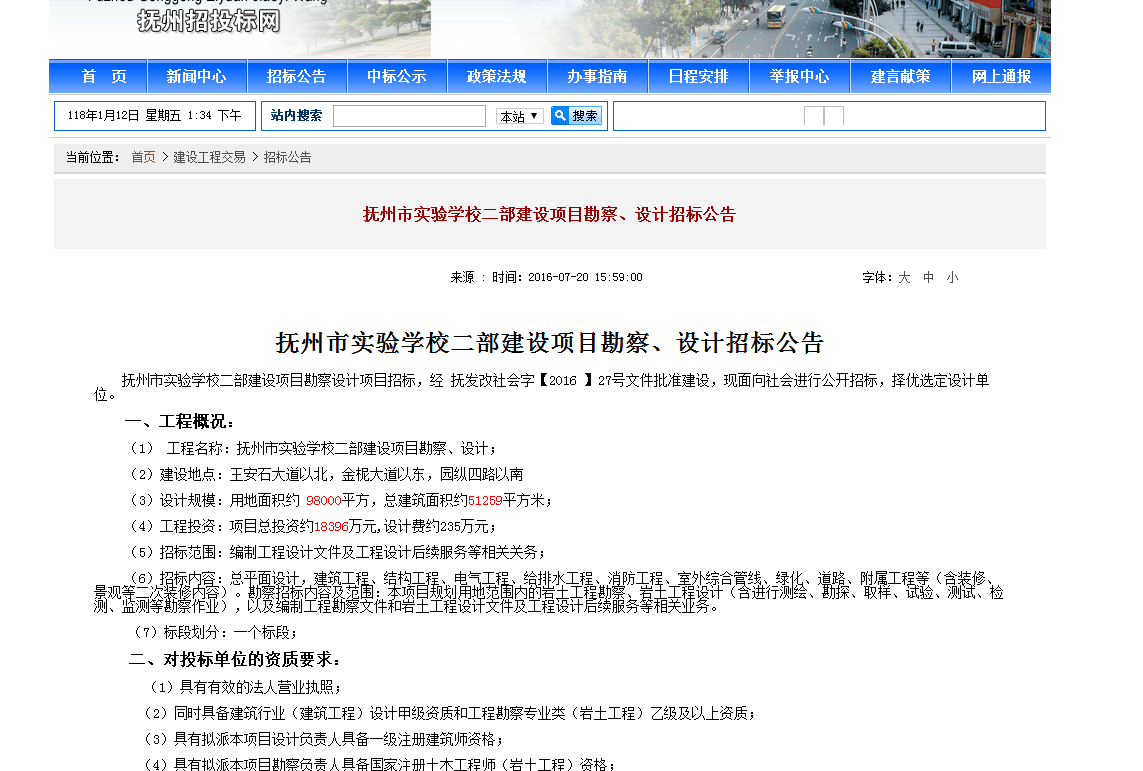This screenshot has height=771, width=1143.
Task: Click 招标公告 breadcrumb link
Action: [x=287, y=157]
